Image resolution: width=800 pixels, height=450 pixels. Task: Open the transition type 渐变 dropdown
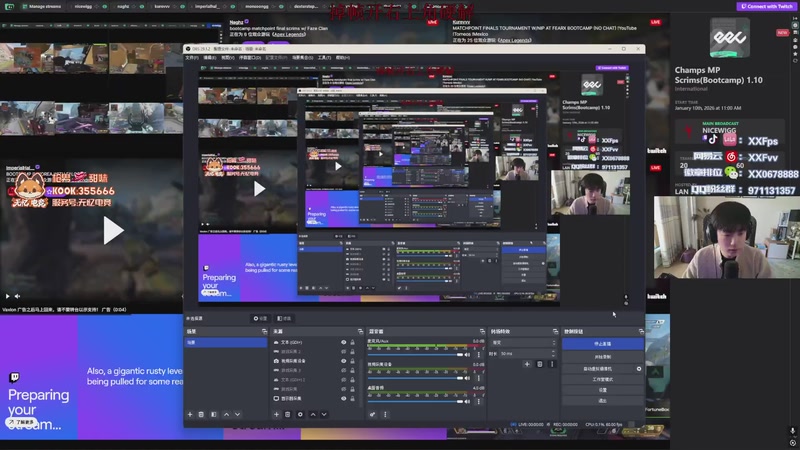click(x=523, y=342)
